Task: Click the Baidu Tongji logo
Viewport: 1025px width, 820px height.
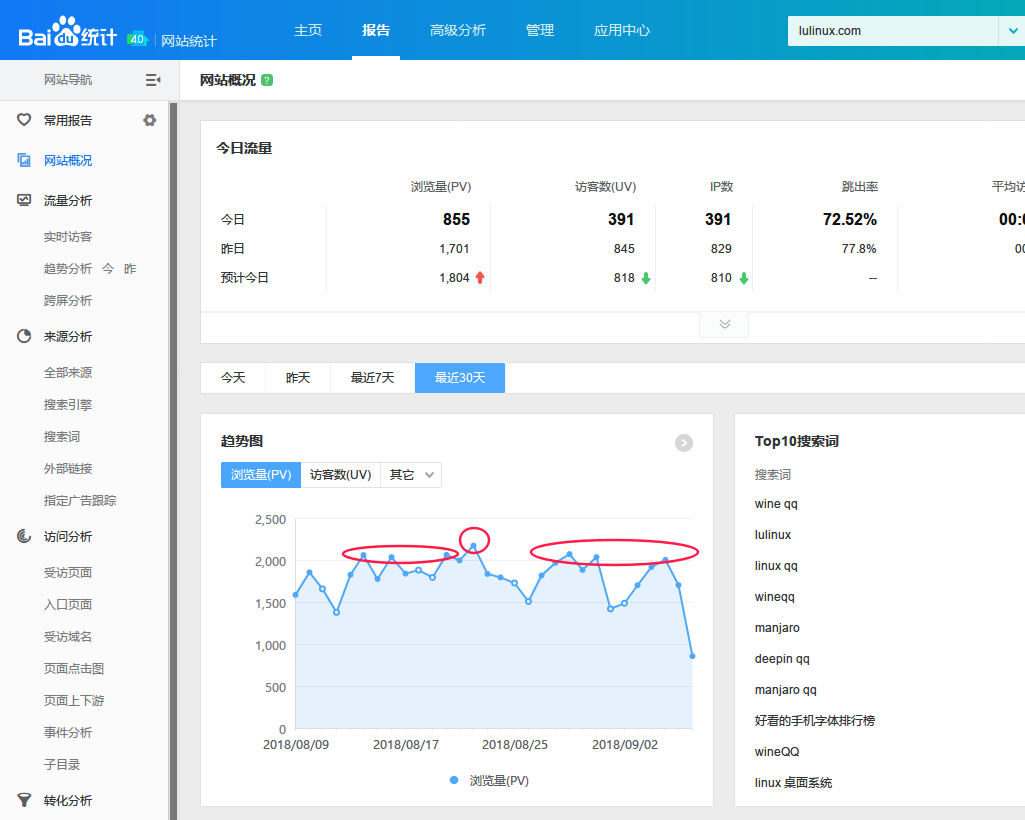Action: (67, 31)
